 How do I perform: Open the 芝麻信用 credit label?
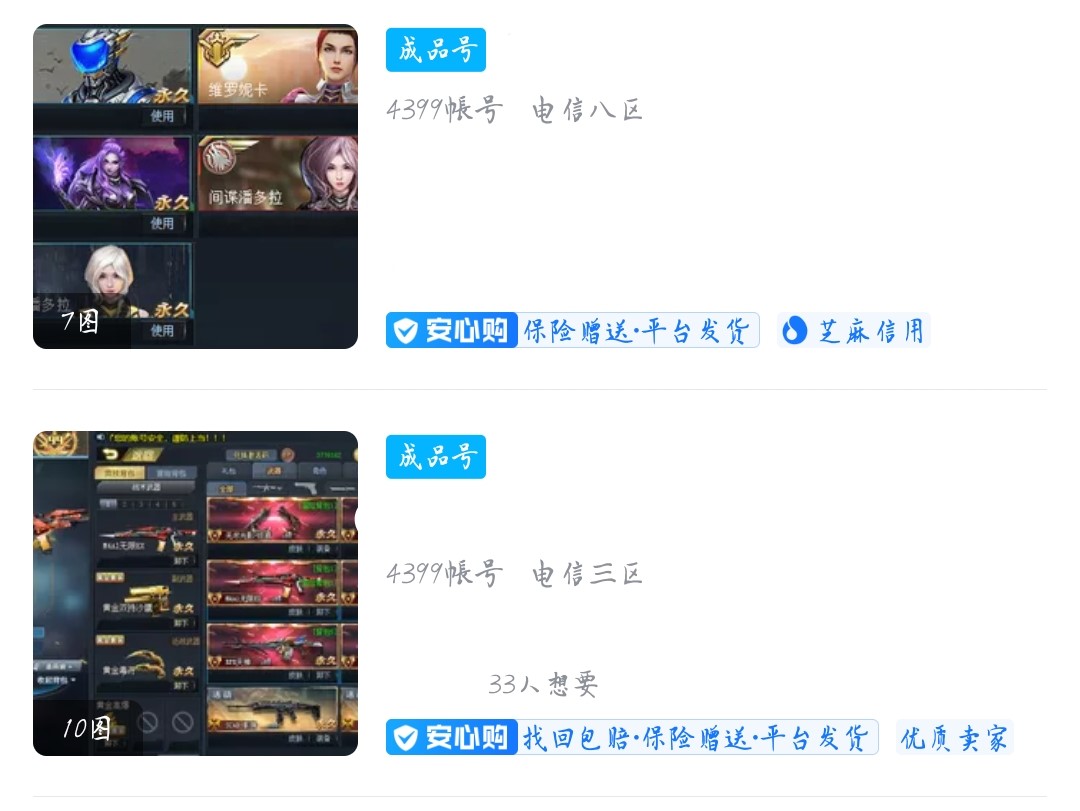pyautogui.click(x=853, y=330)
